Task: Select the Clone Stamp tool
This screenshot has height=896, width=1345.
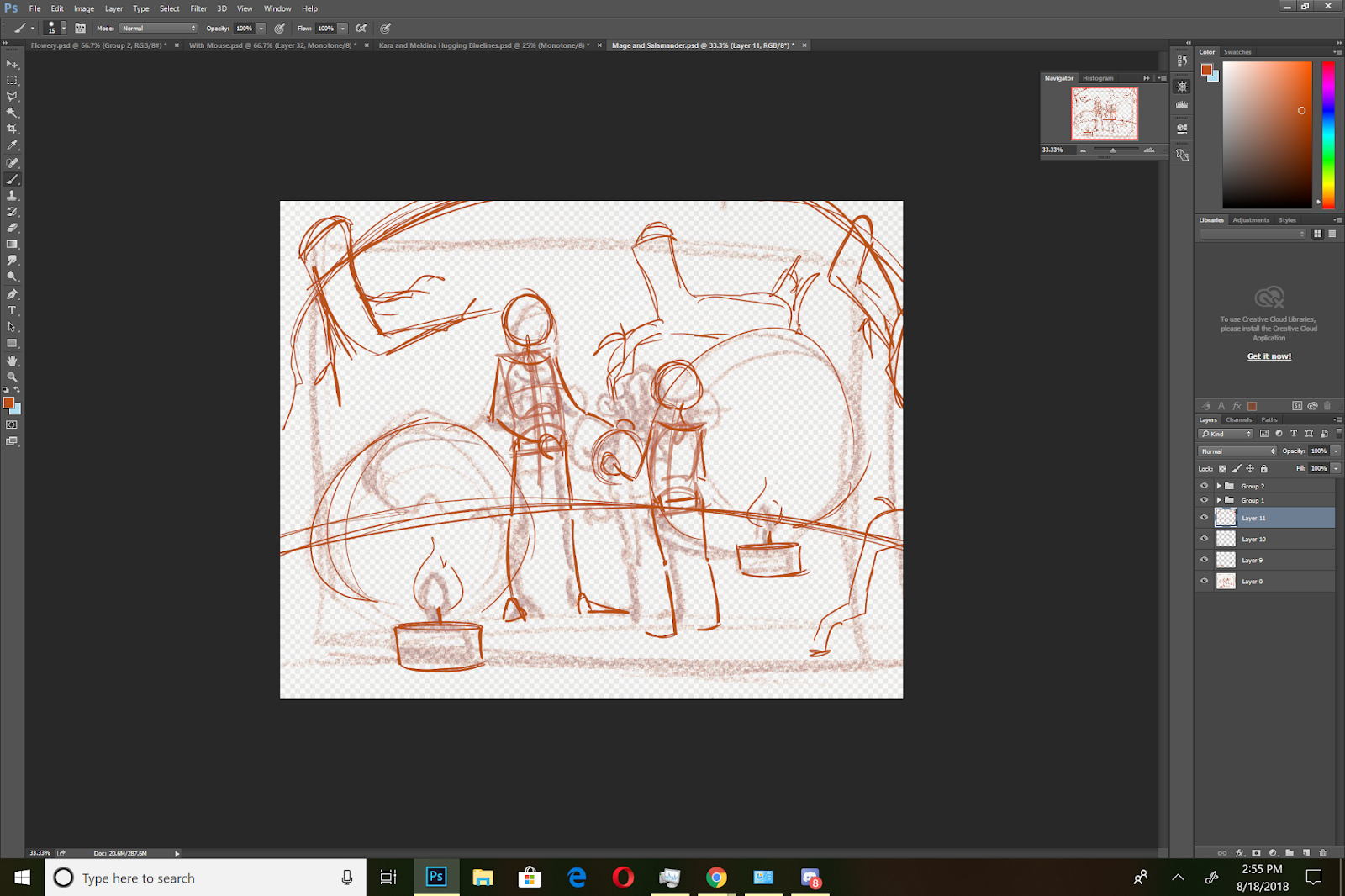Action: [x=12, y=195]
